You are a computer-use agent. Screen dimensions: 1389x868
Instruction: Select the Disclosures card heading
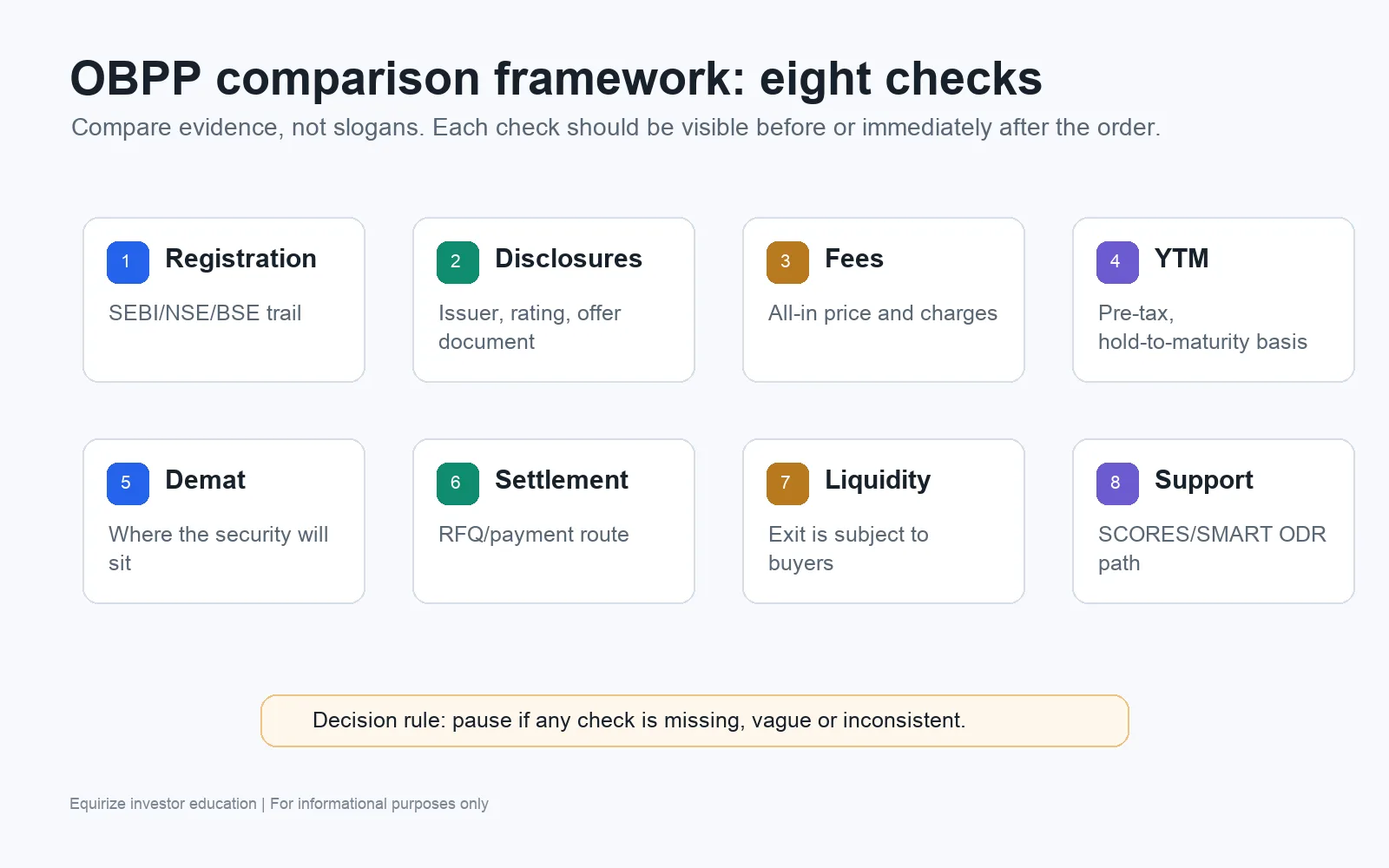pos(569,259)
